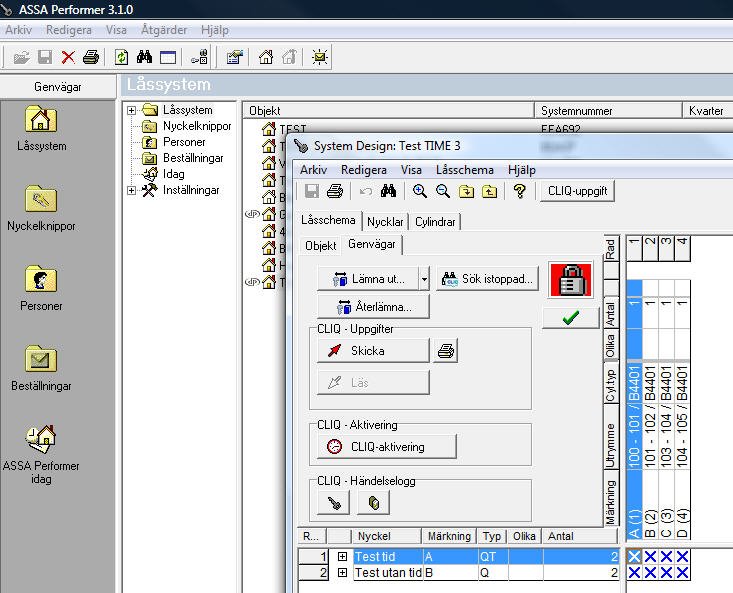Screen dimensions: 733x593
Task: Toggle the row 1 X cell under column D (4)
Action: click(x=683, y=557)
